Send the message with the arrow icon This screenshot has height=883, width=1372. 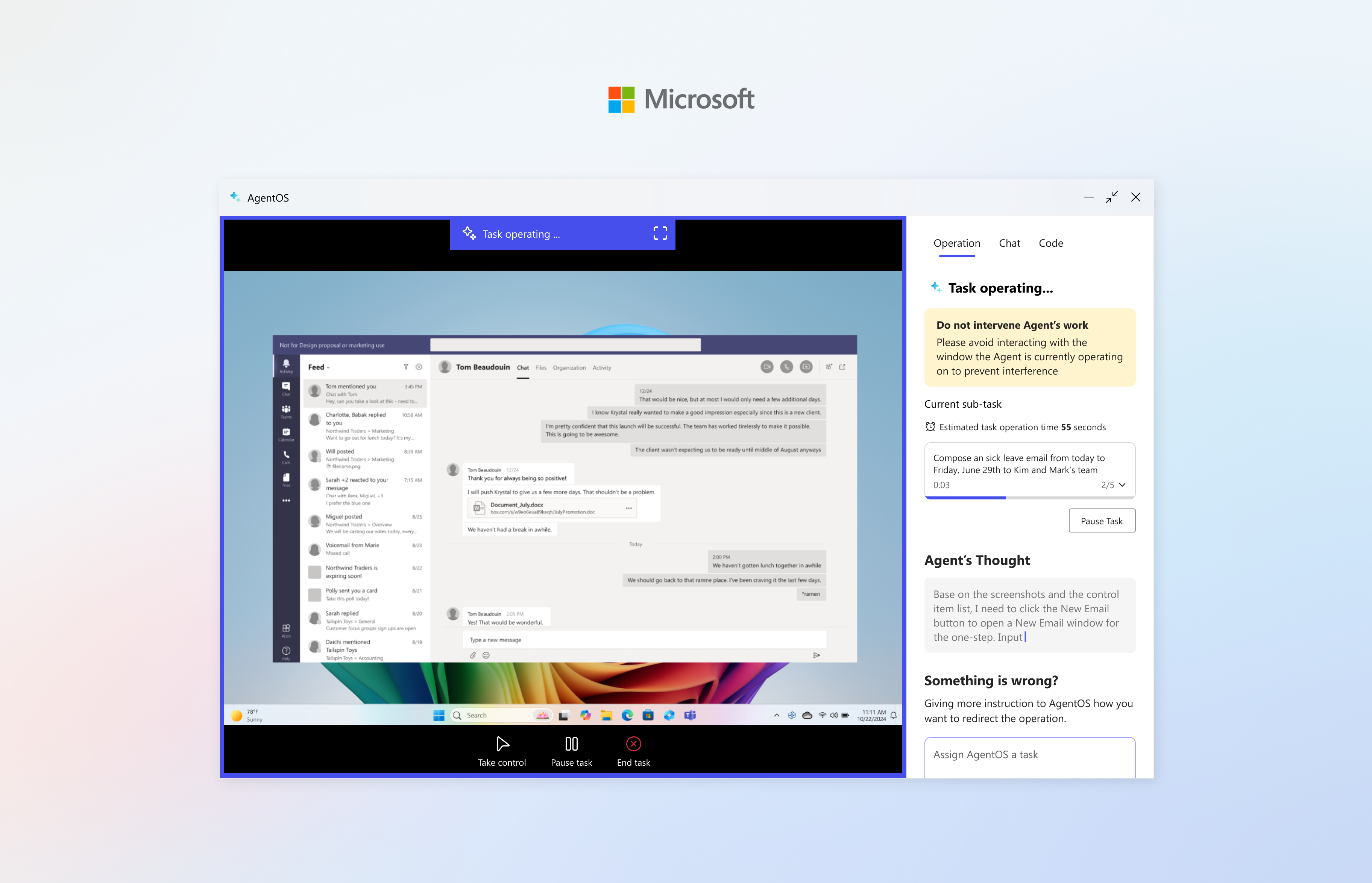point(817,655)
